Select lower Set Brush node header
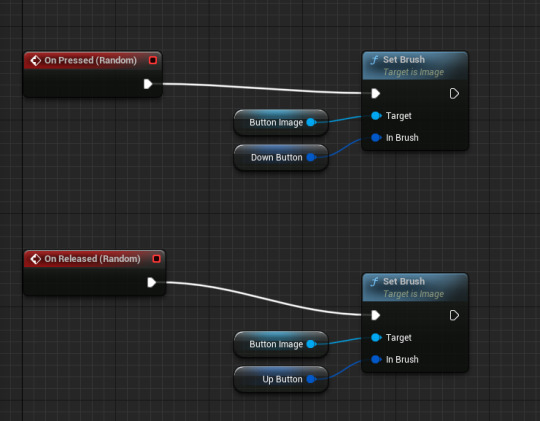 tap(415, 288)
